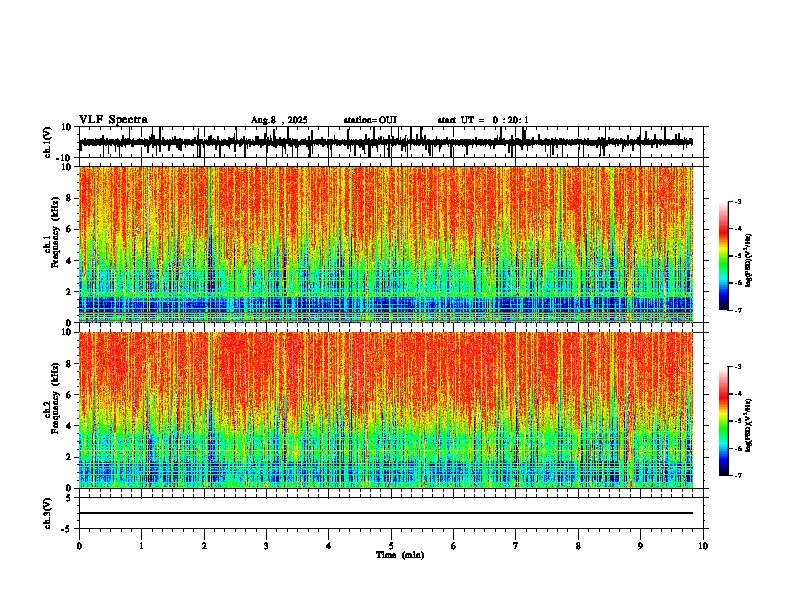Click the time axis tick label '7'

click(516, 546)
